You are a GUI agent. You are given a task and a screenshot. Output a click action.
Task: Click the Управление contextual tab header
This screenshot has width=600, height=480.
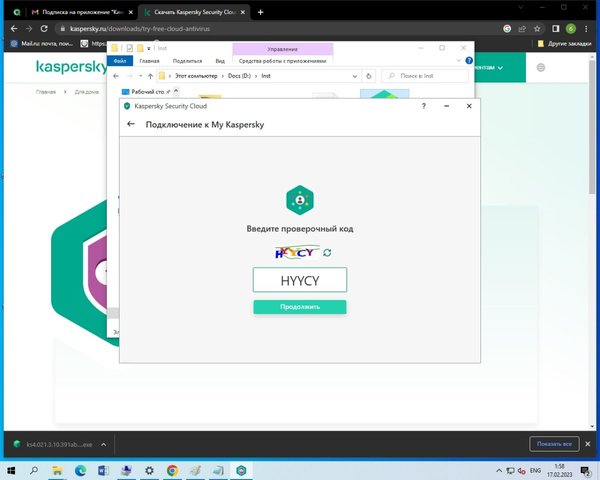coord(282,49)
